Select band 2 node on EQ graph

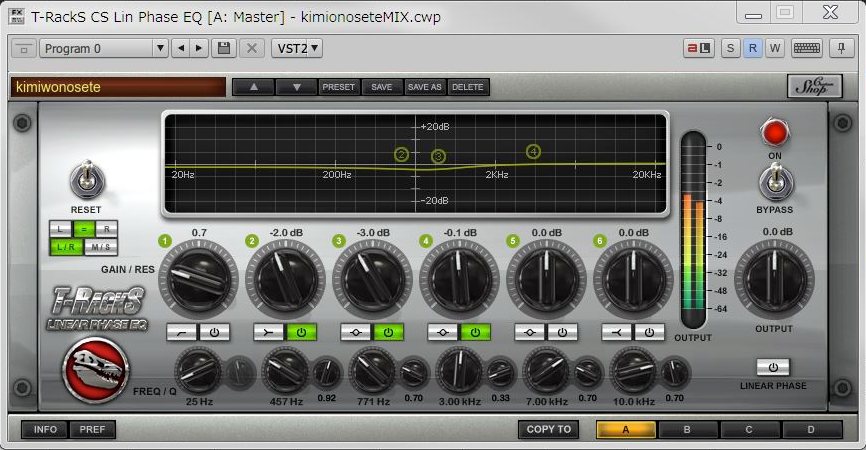coord(402,154)
